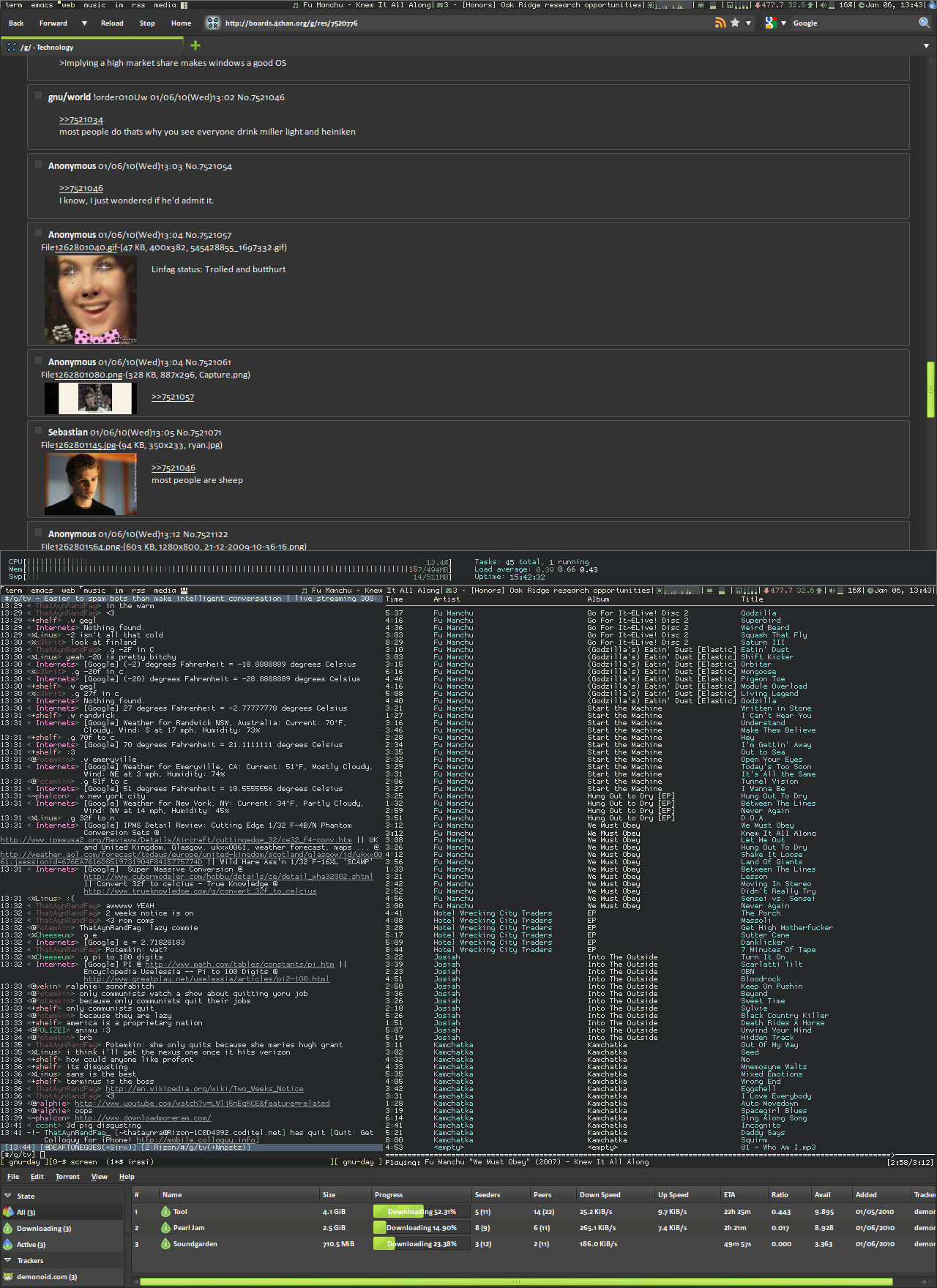Go to the Home page
The height and width of the screenshot is (1288, 937).
tap(181, 23)
